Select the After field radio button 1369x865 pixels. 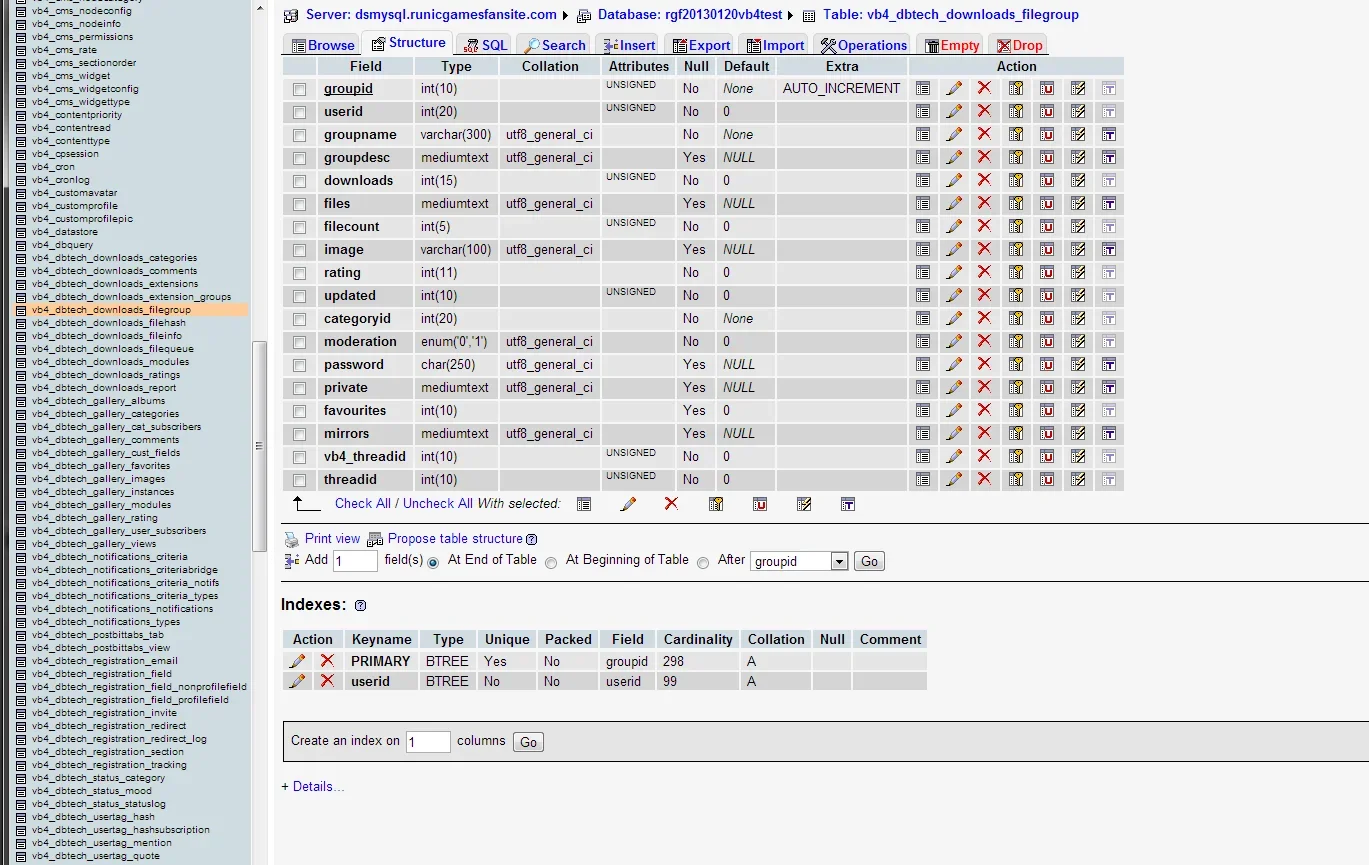click(703, 563)
